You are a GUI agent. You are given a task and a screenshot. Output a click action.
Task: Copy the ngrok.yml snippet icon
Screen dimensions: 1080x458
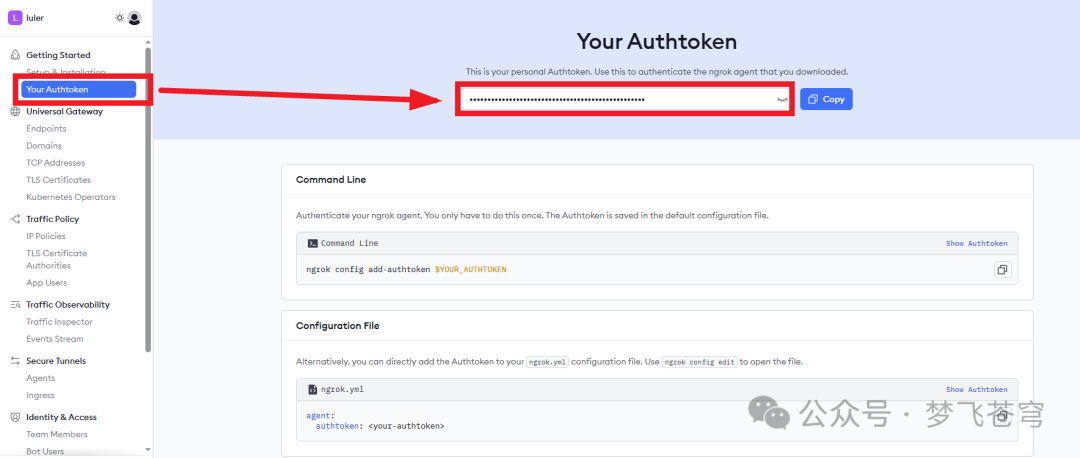(x=1002, y=416)
